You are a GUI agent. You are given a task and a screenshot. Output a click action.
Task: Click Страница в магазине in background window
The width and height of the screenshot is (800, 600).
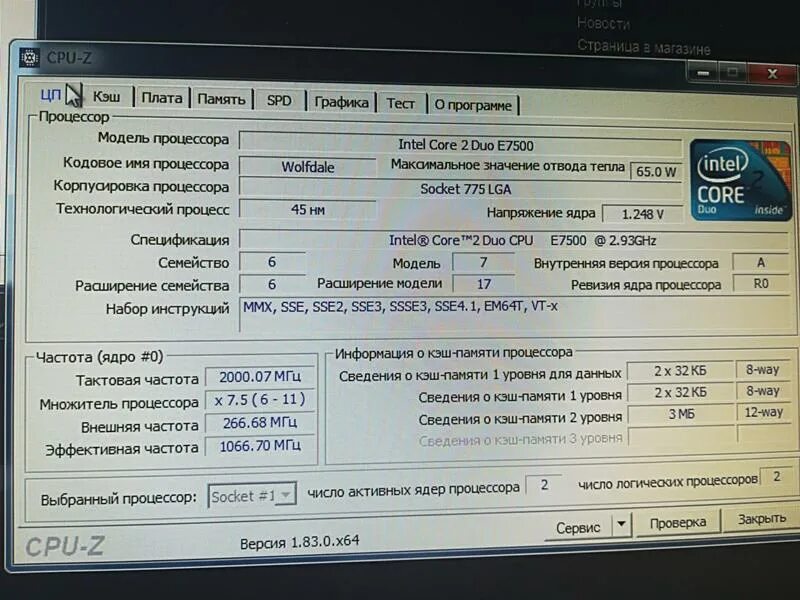pyautogui.click(x=643, y=47)
